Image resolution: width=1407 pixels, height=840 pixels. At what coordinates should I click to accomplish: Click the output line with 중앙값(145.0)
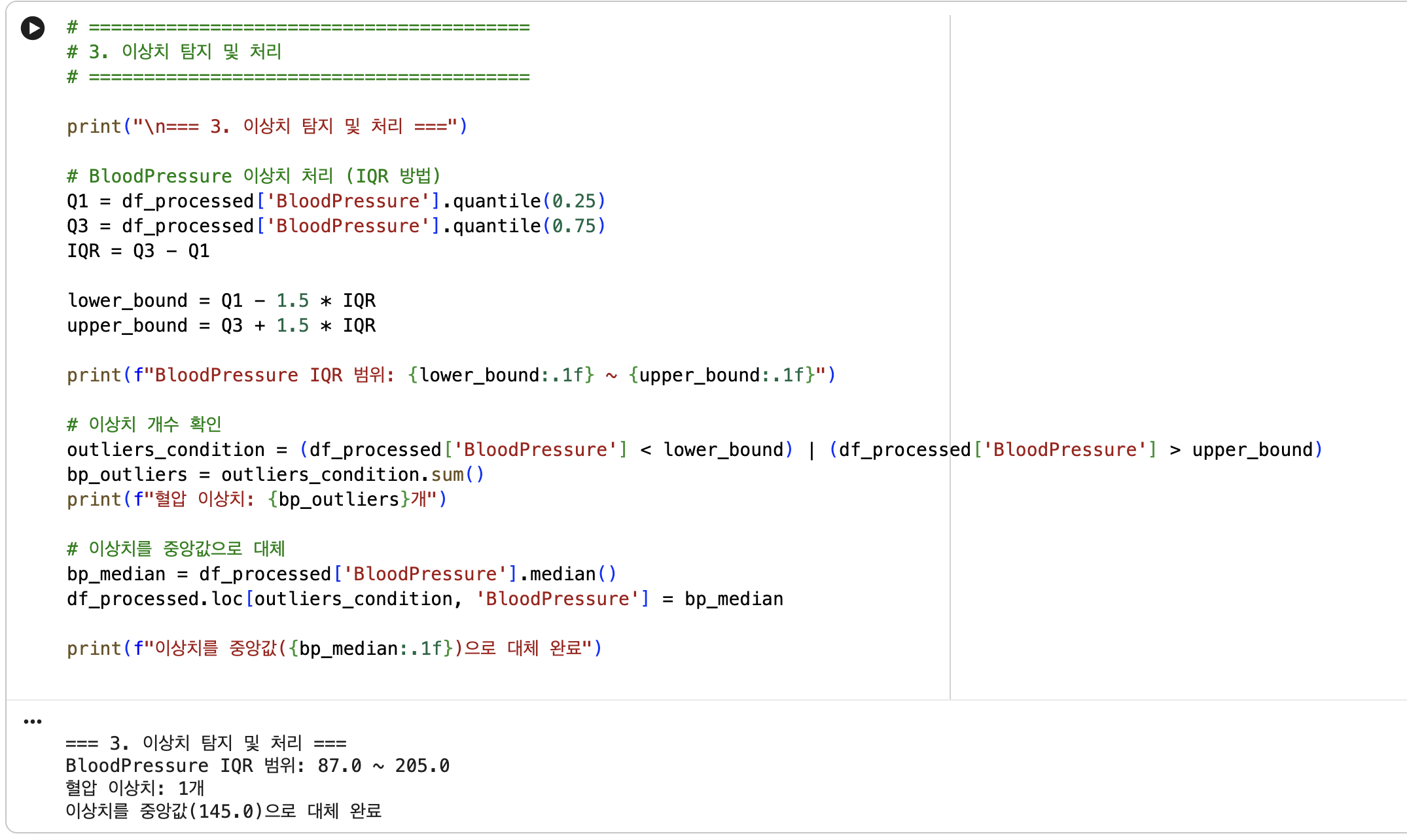point(223,811)
